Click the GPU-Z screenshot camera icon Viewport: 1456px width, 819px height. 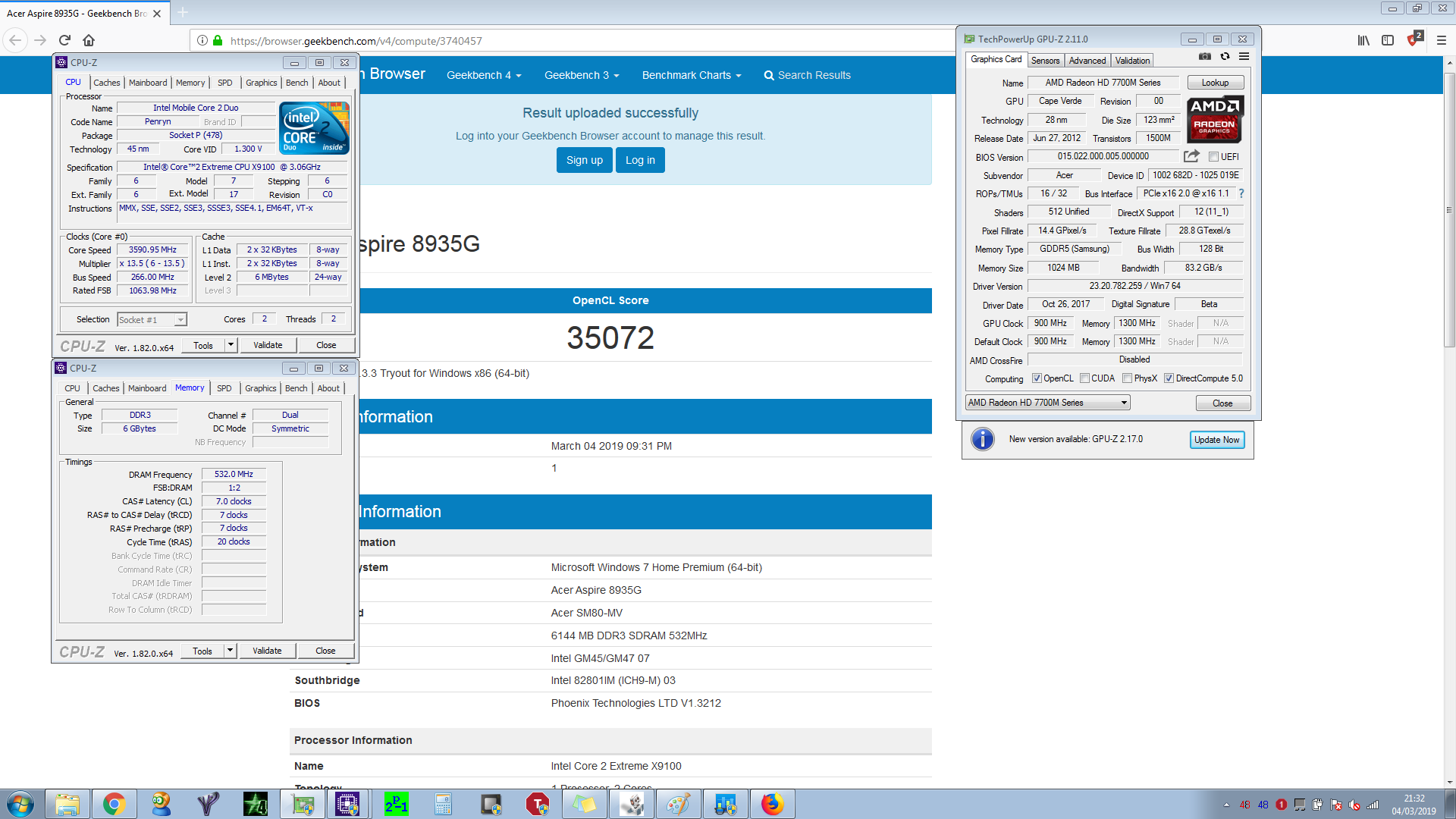click(x=1205, y=57)
